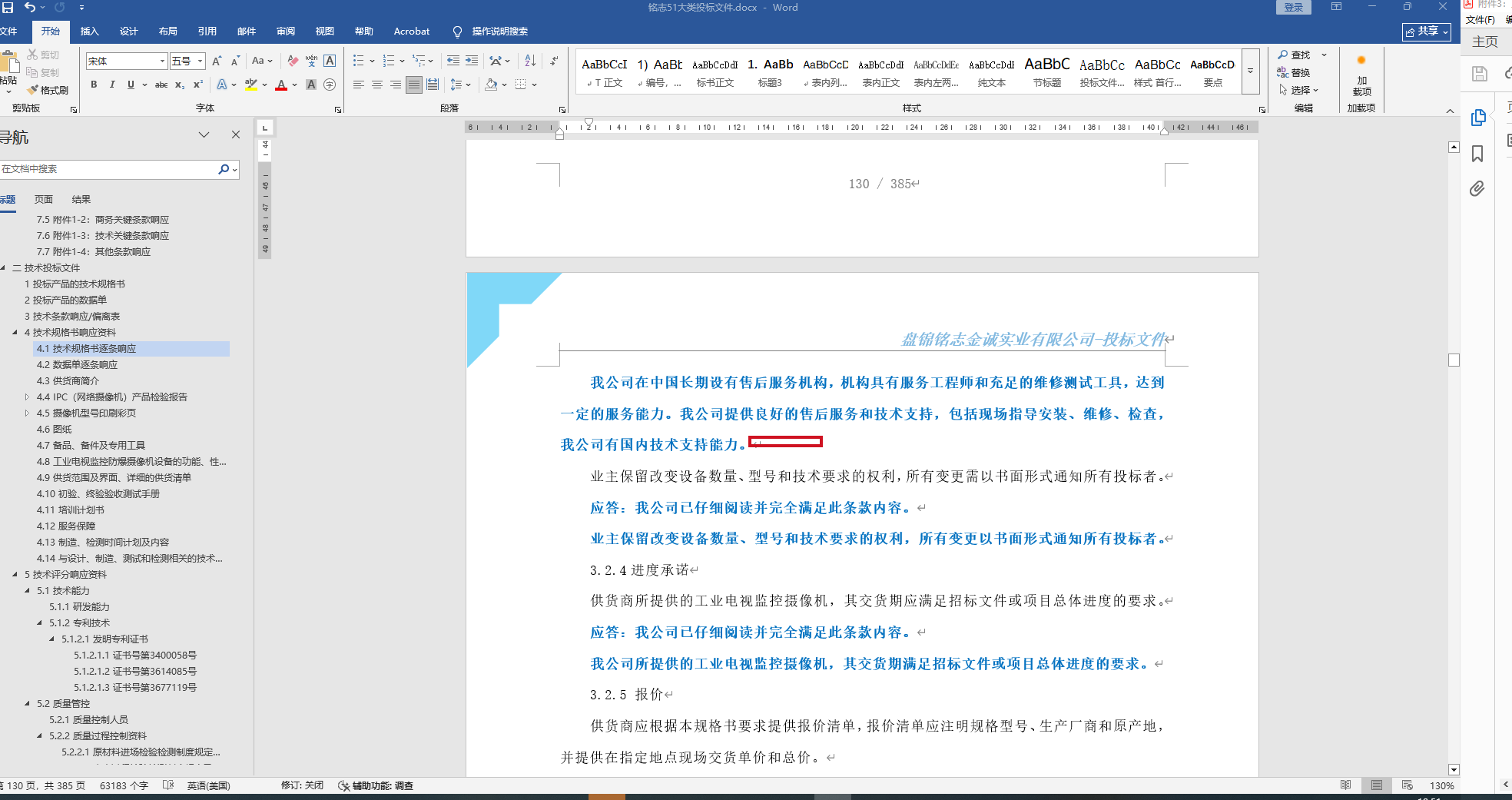The width and height of the screenshot is (1512, 800).
Task: Expand the 4.4 IPC 产品检验报告 heading
Action: click(27, 397)
